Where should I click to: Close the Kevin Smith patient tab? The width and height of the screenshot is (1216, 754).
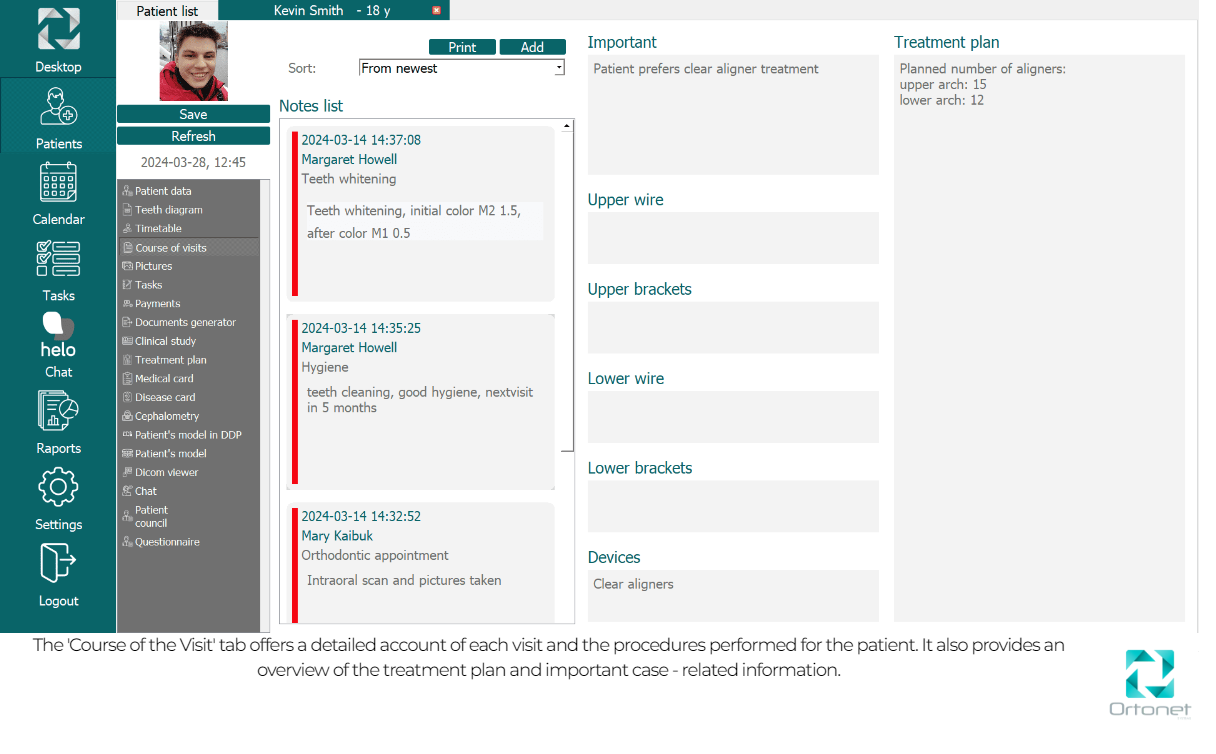[x=436, y=10]
